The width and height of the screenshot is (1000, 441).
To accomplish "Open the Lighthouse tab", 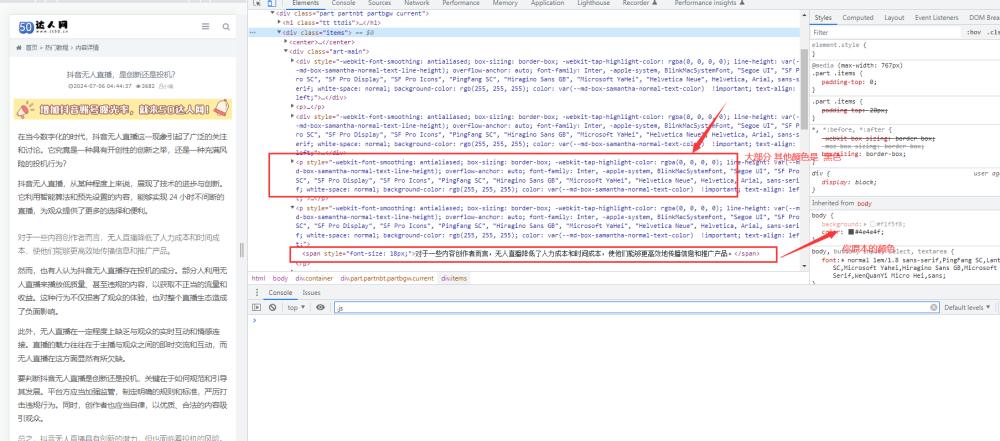I will click(x=593, y=3).
